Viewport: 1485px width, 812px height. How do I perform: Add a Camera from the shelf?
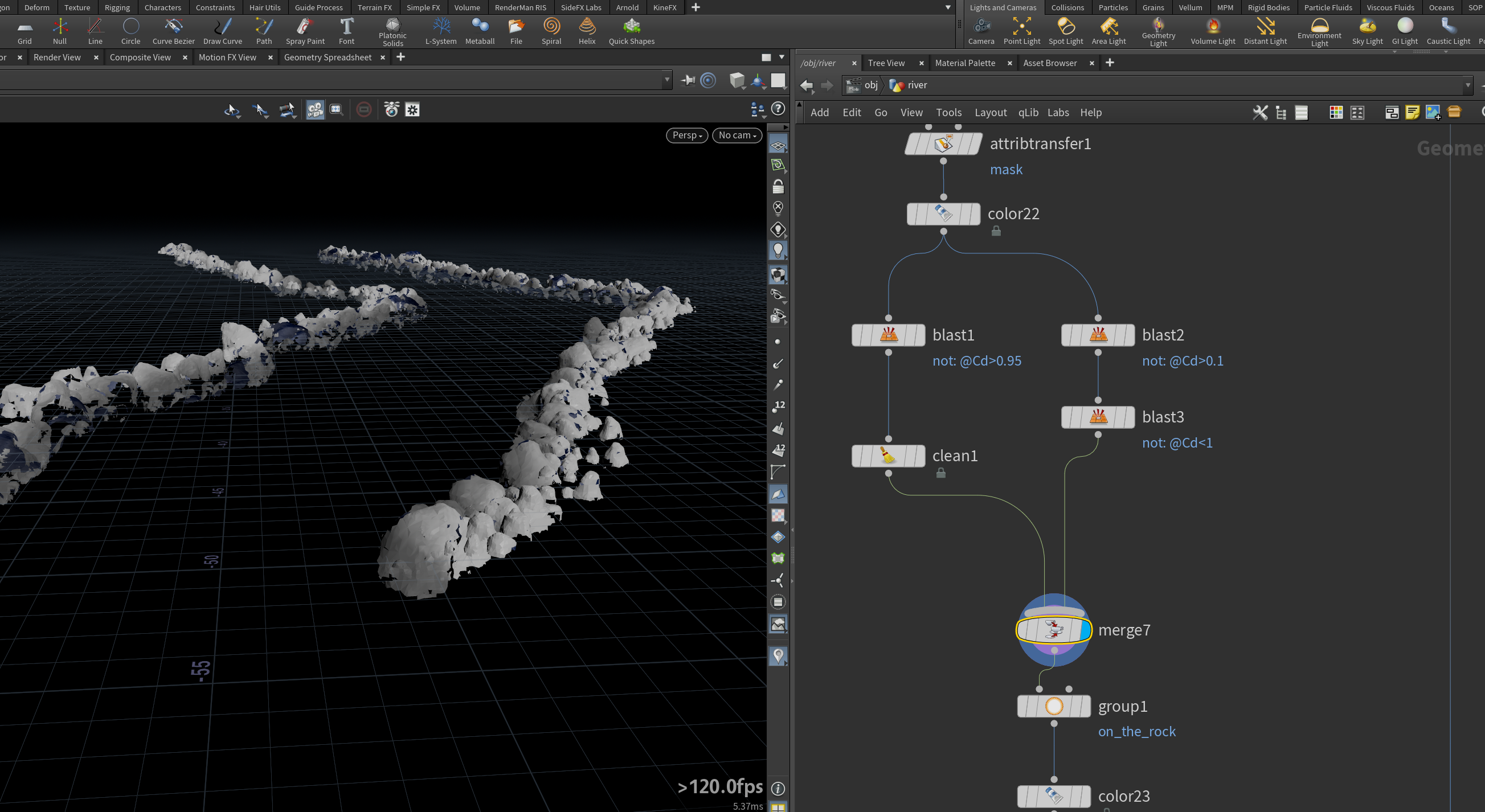[981, 31]
